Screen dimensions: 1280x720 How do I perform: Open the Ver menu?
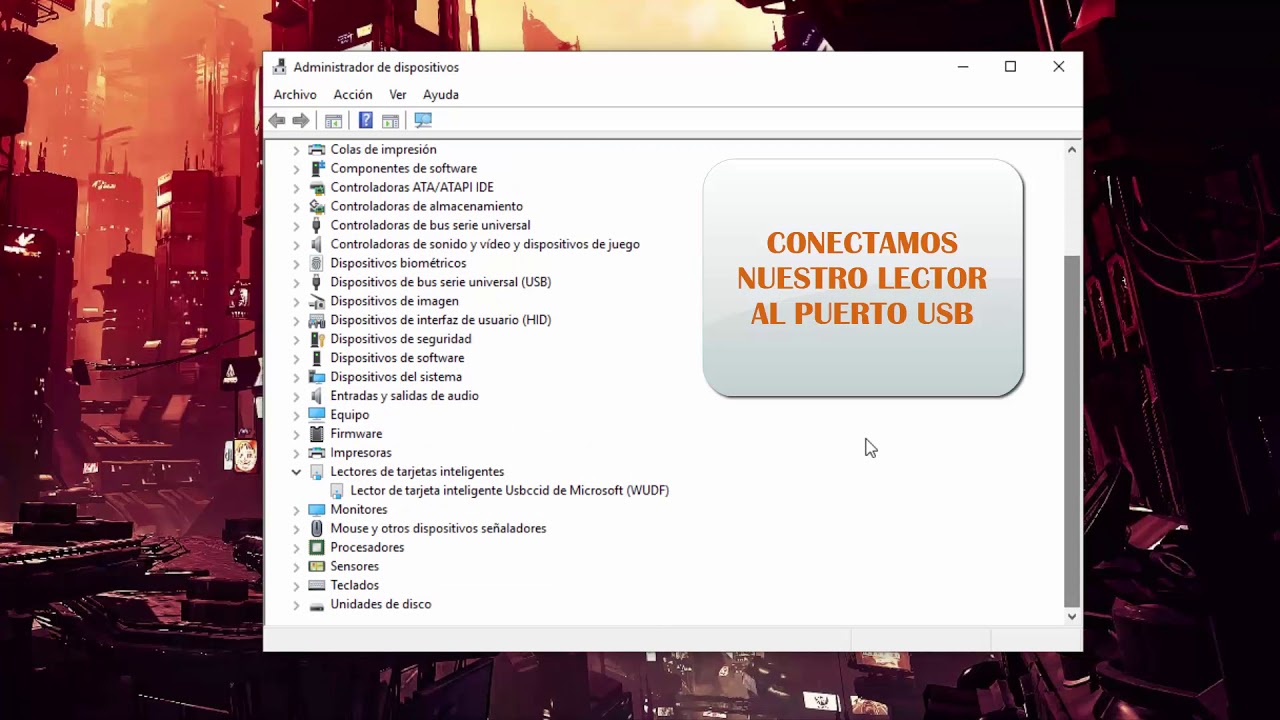[x=398, y=94]
